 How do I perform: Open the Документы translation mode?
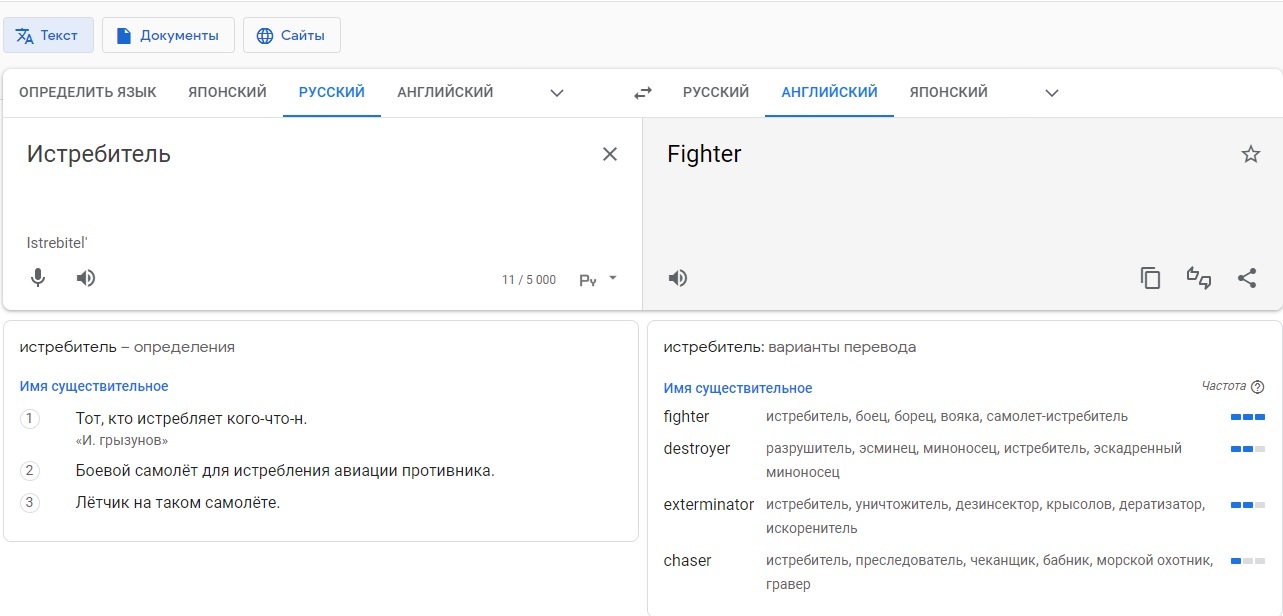click(168, 35)
